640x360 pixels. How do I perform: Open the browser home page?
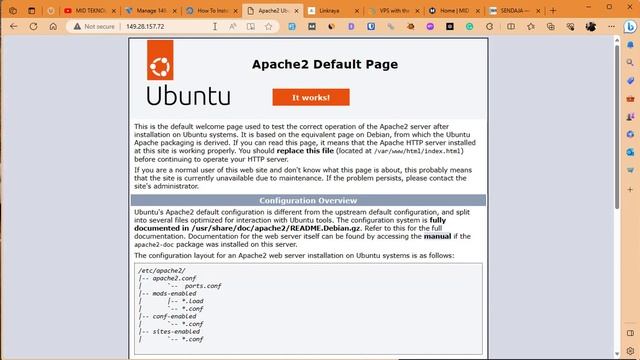[x=53, y=27]
